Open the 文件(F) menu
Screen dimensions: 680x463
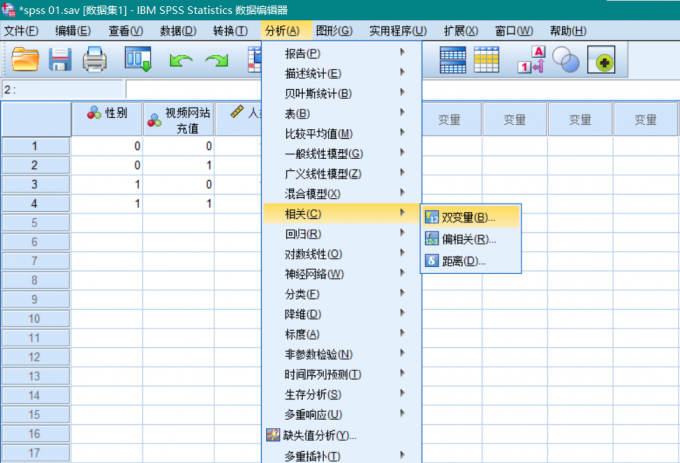(x=21, y=31)
